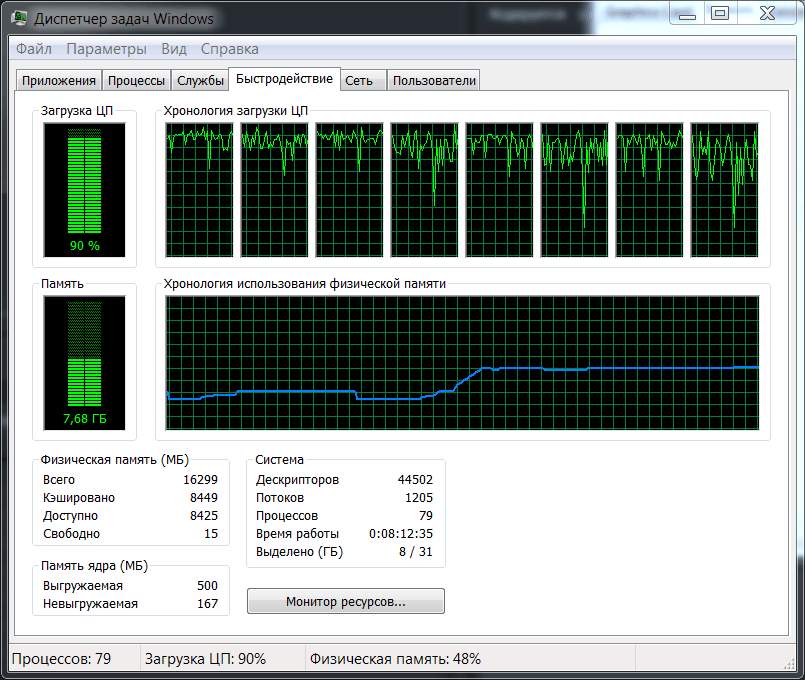Click the Хронология загрузки ЦП group label
The image size is (805, 680).
click(x=236, y=111)
